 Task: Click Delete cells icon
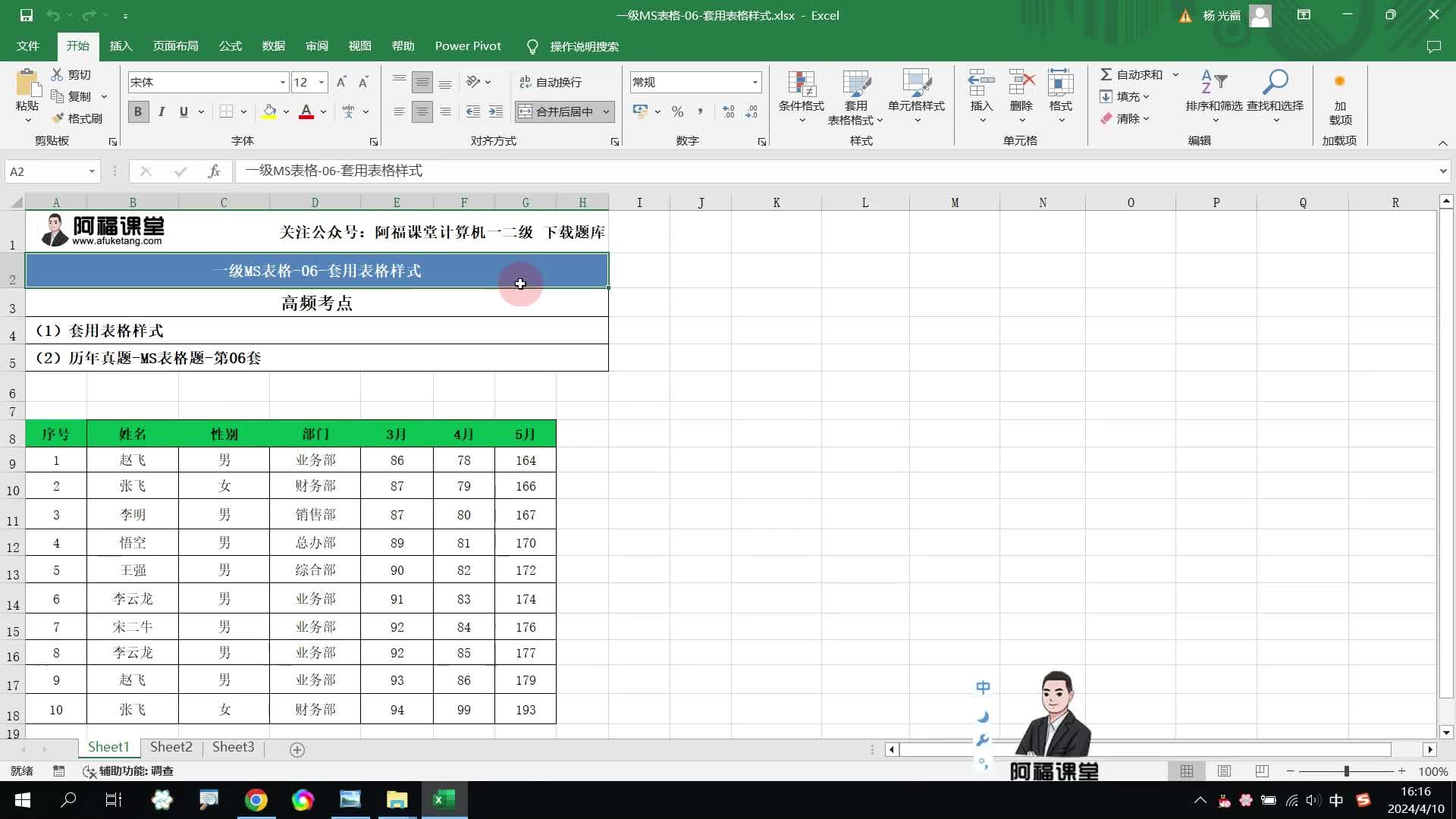click(1021, 83)
